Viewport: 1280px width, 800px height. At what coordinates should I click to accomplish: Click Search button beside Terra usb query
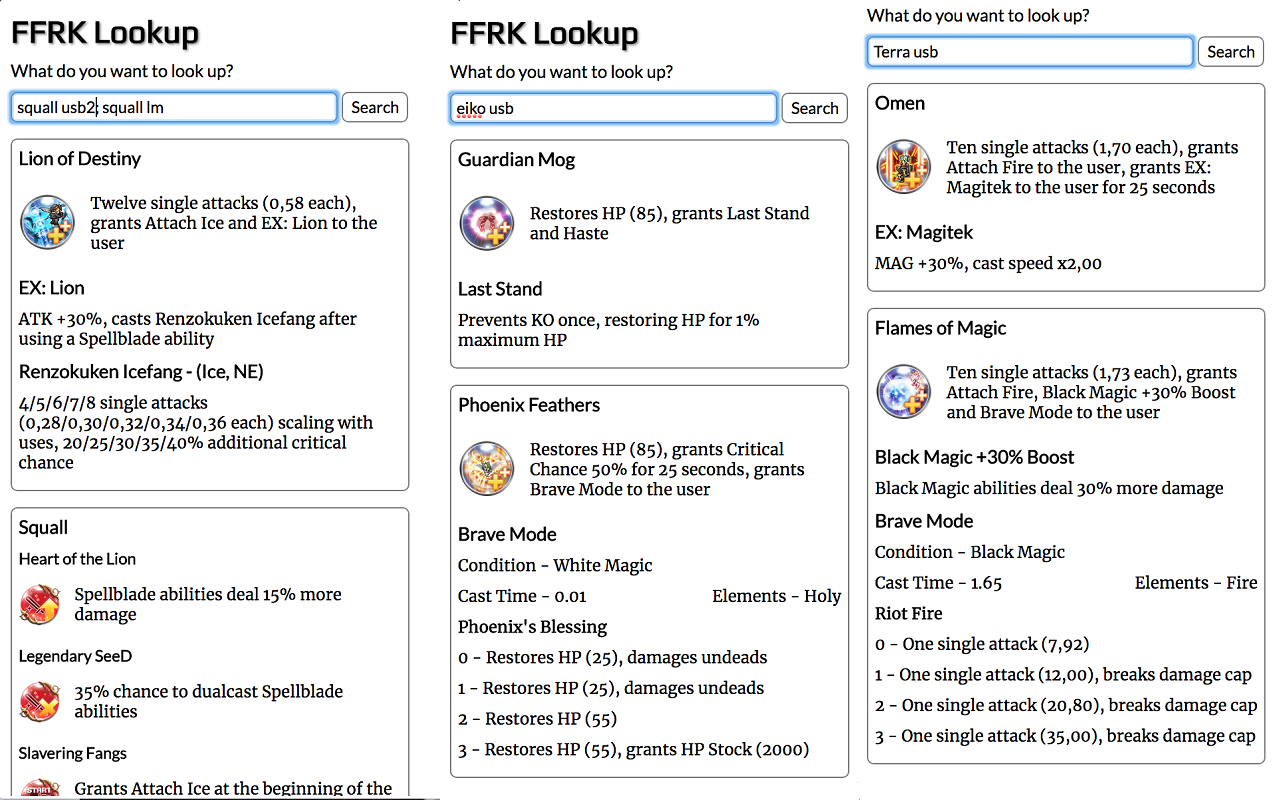pyautogui.click(x=1231, y=52)
